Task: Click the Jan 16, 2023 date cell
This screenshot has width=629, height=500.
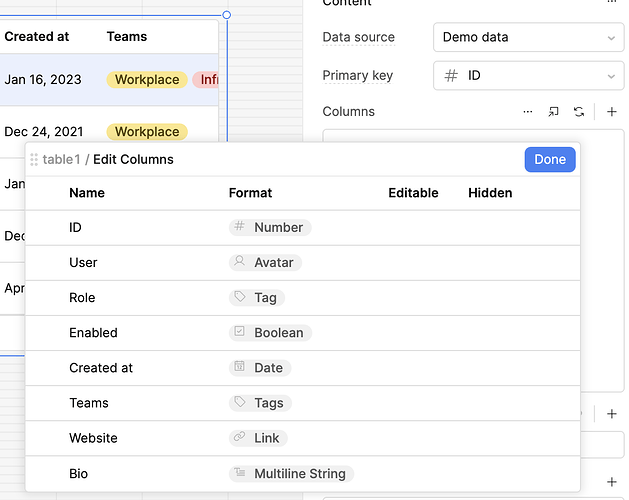Action: point(43,79)
